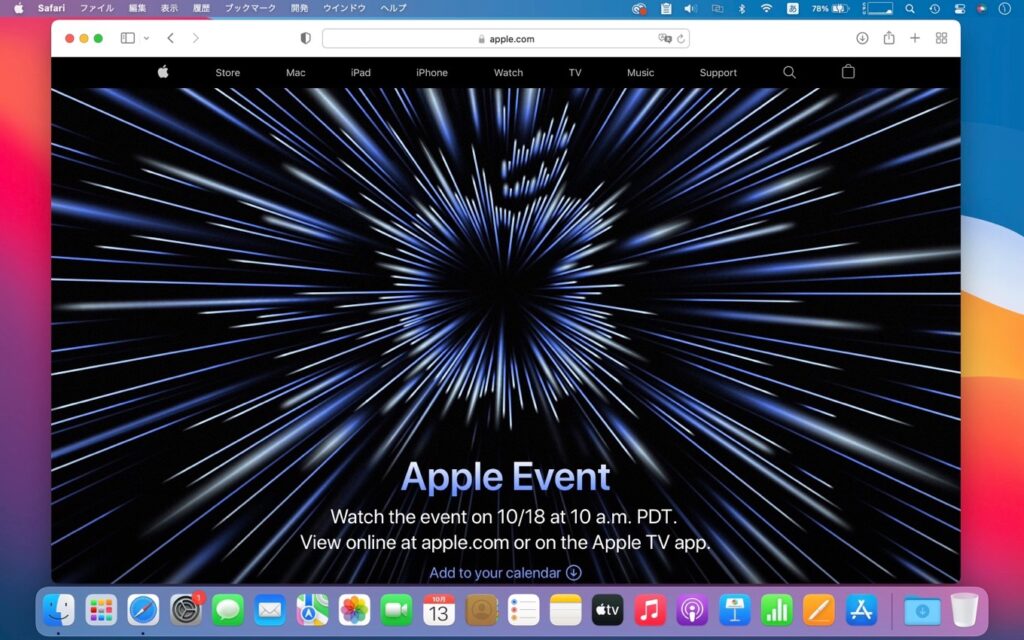The width and height of the screenshot is (1024, 640).
Task: Open search on the apple.com navigation bar
Action: click(789, 72)
